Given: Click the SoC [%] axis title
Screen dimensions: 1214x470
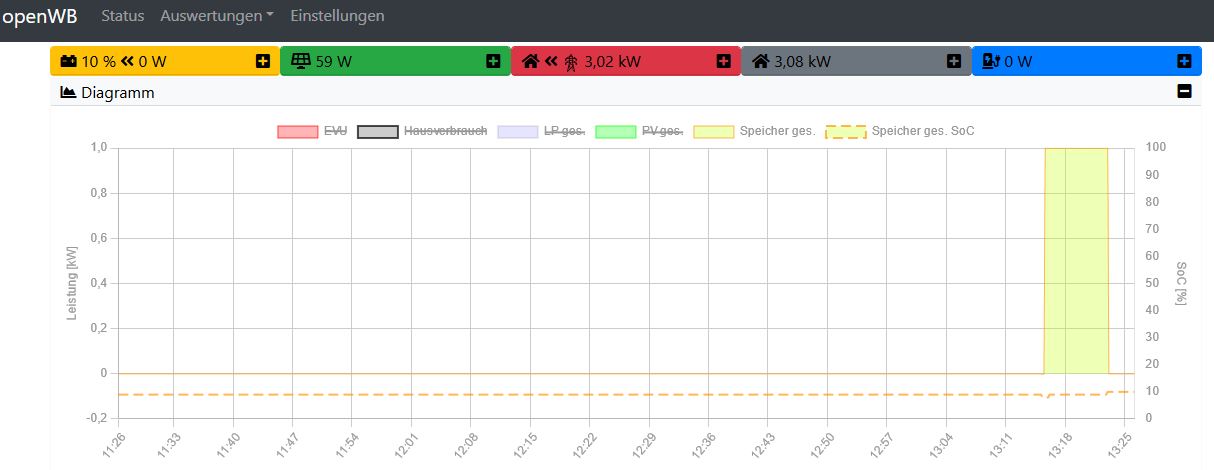Looking at the screenshot, I should point(1180,283).
